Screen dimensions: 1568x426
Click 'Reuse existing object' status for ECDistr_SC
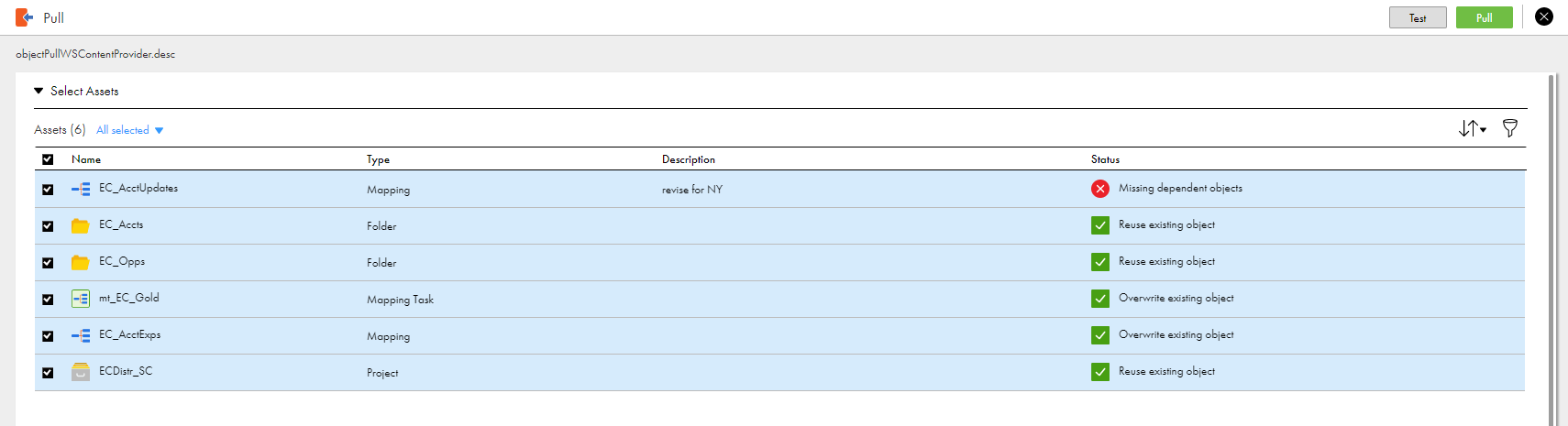pyautogui.click(x=1166, y=371)
